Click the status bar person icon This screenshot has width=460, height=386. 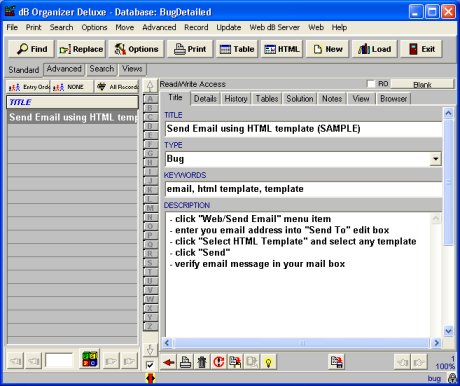[452, 378]
